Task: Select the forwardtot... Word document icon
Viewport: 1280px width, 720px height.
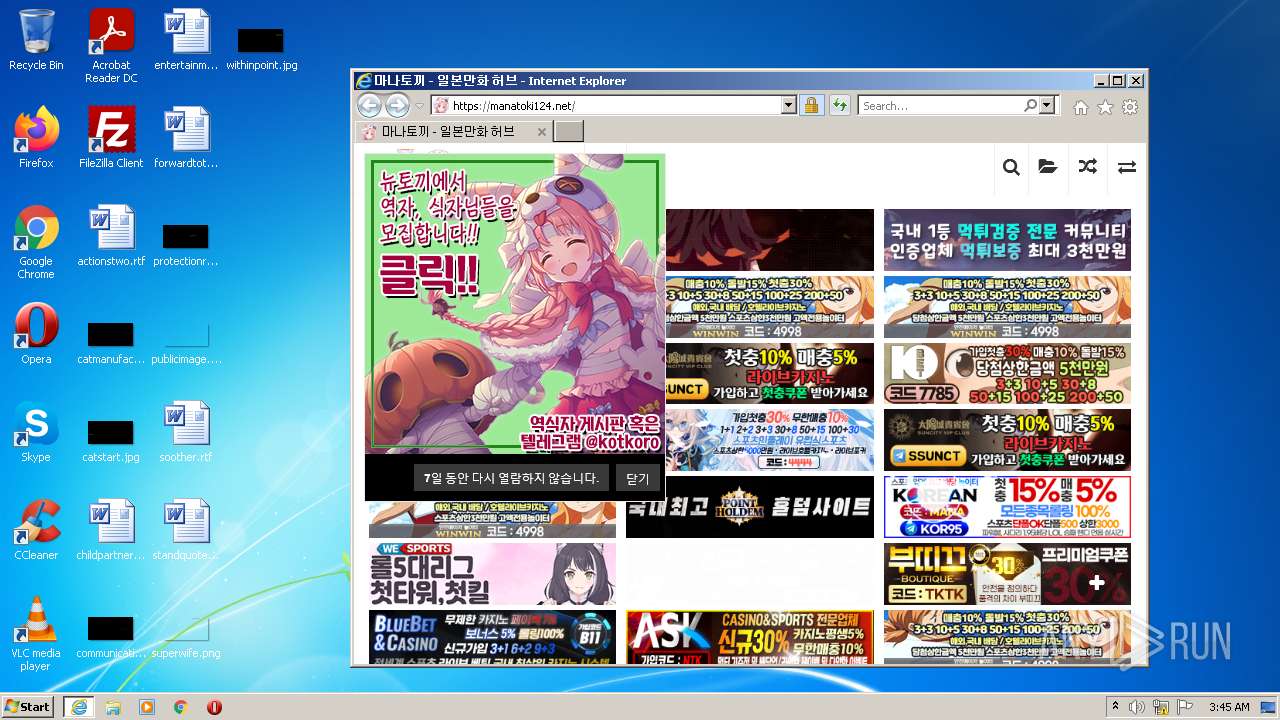Action: [x=186, y=138]
